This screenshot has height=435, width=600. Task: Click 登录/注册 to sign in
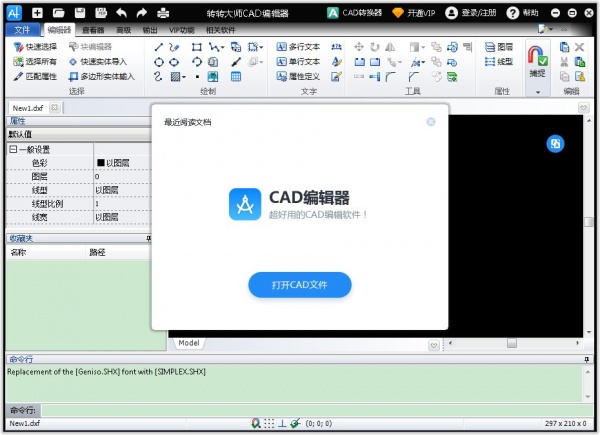(x=471, y=13)
